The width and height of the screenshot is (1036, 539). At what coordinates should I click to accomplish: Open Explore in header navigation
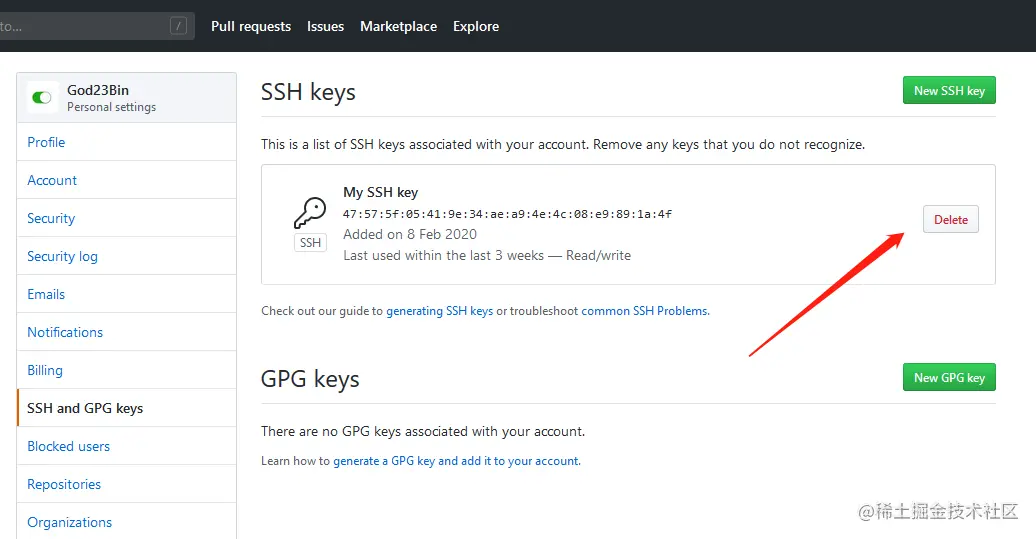pyautogui.click(x=476, y=26)
